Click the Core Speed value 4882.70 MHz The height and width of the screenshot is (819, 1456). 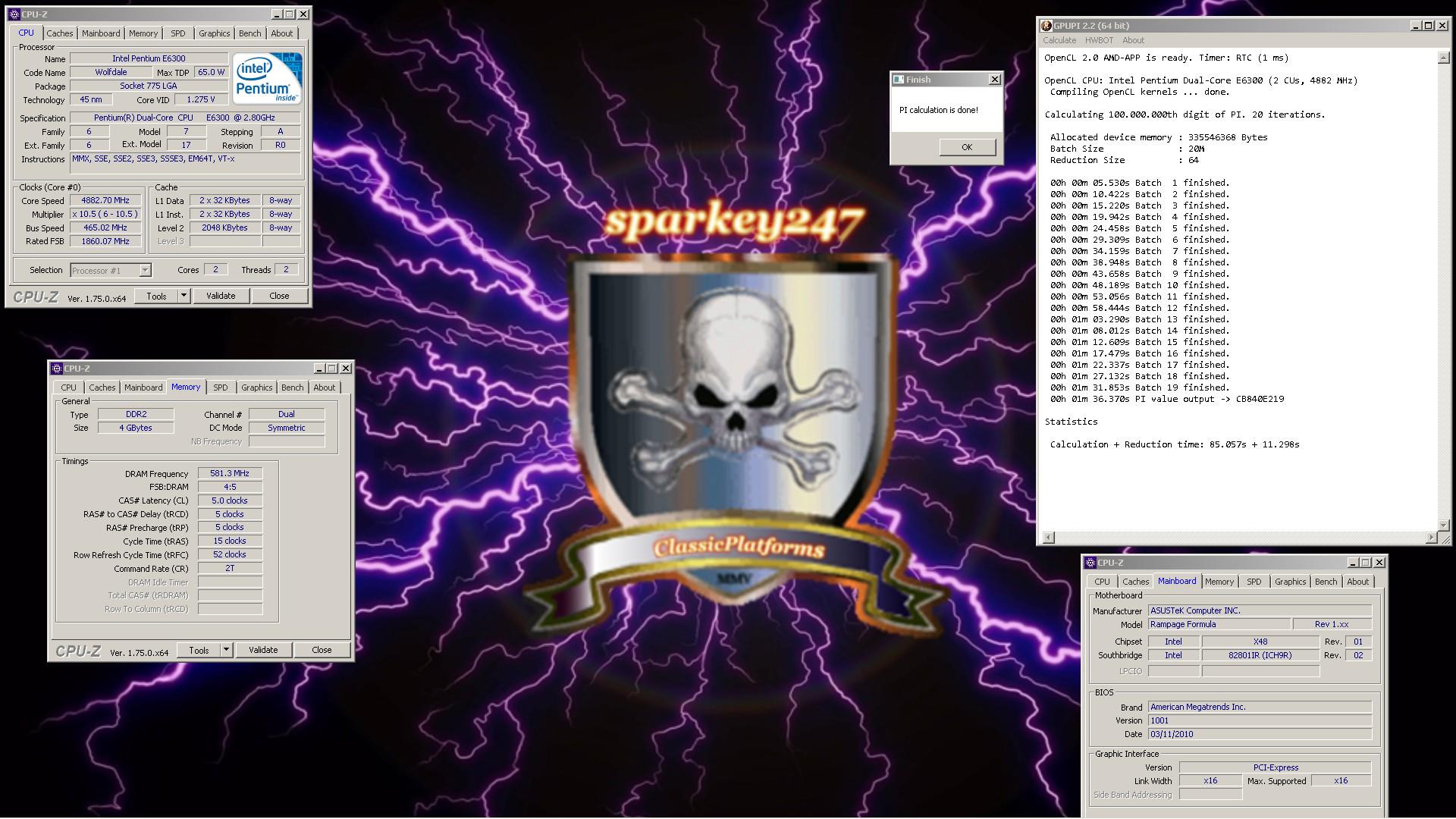point(105,201)
